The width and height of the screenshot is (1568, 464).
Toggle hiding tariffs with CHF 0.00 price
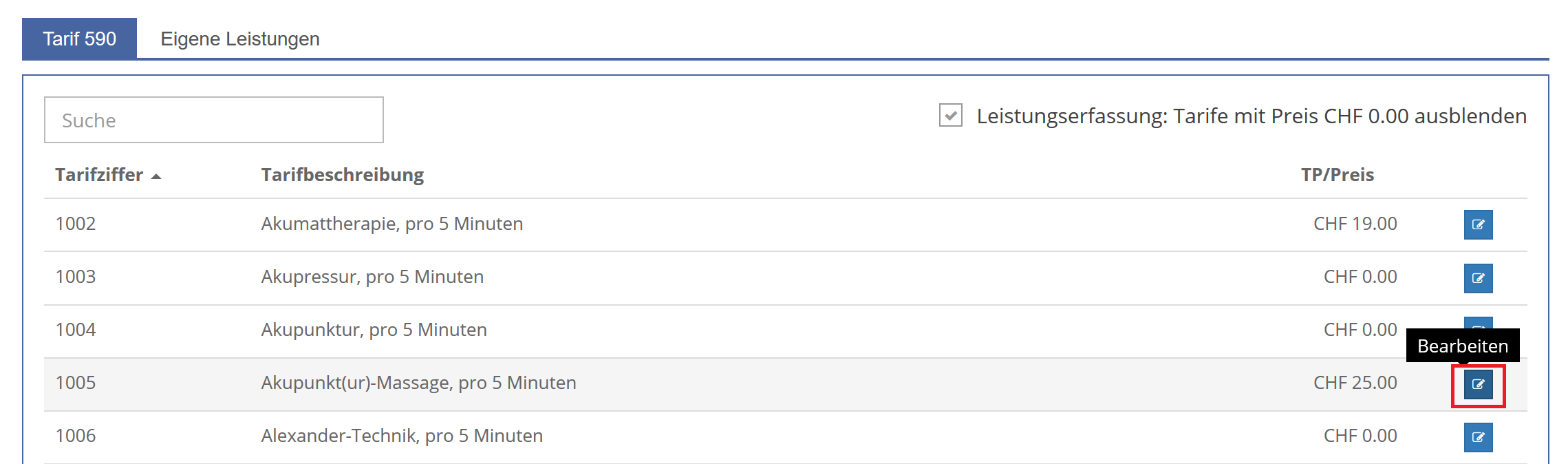tap(951, 115)
